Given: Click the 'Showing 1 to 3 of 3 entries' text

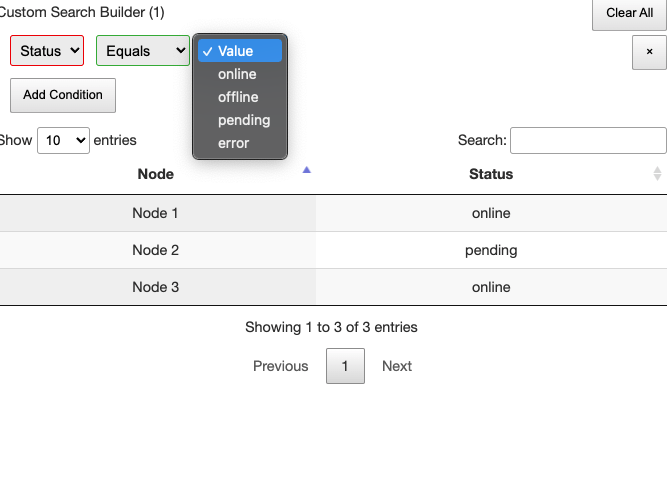Looking at the screenshot, I should pyautogui.click(x=331, y=327).
